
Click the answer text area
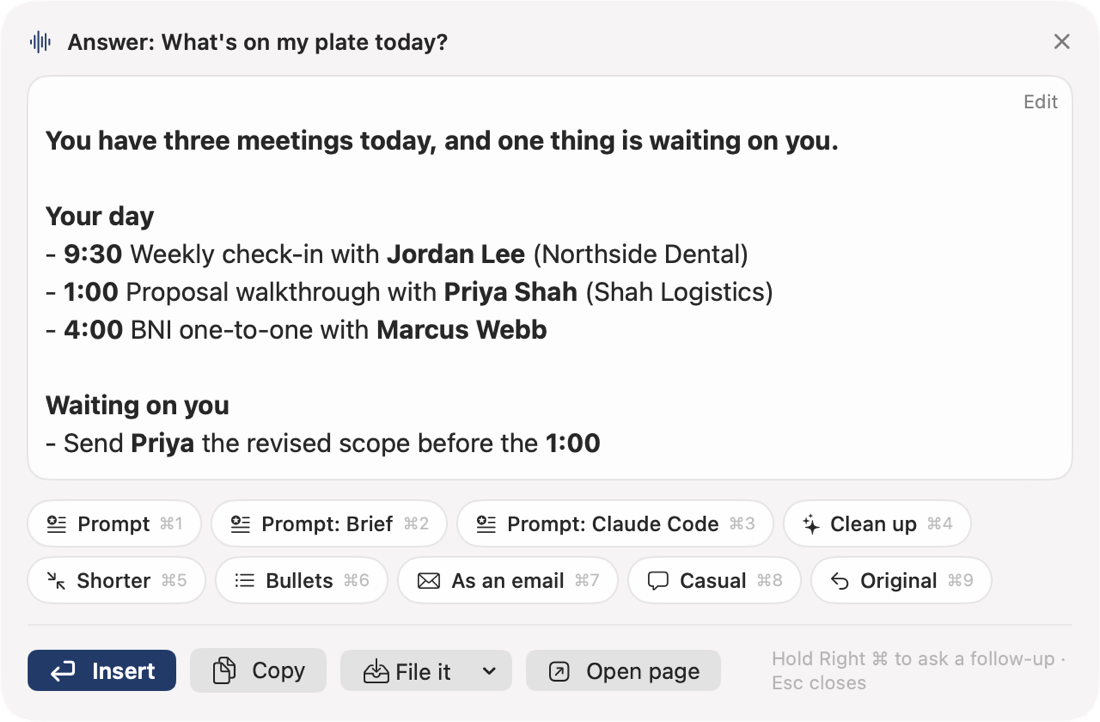pos(550,278)
